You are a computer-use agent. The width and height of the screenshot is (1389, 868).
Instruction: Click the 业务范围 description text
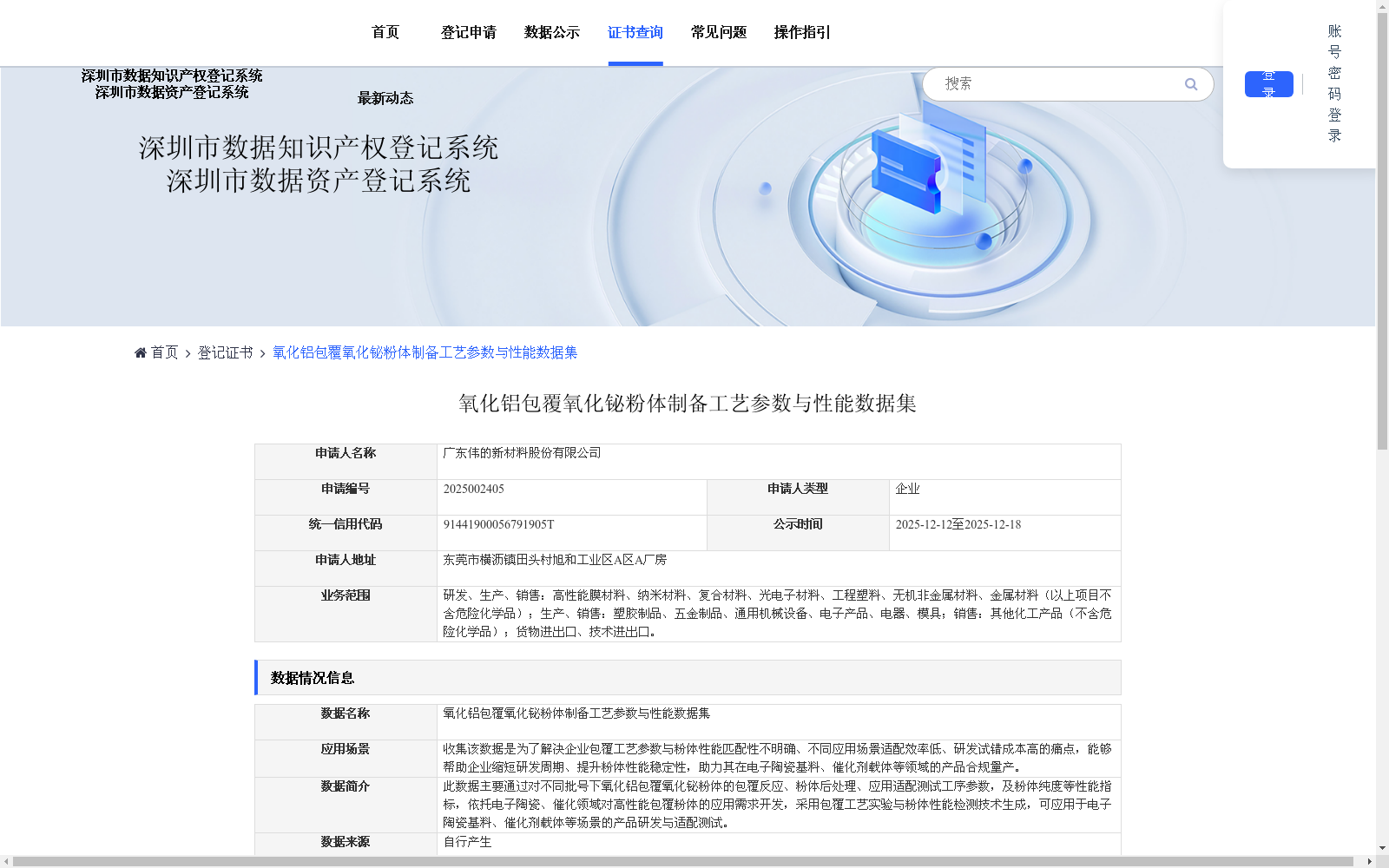(778, 614)
